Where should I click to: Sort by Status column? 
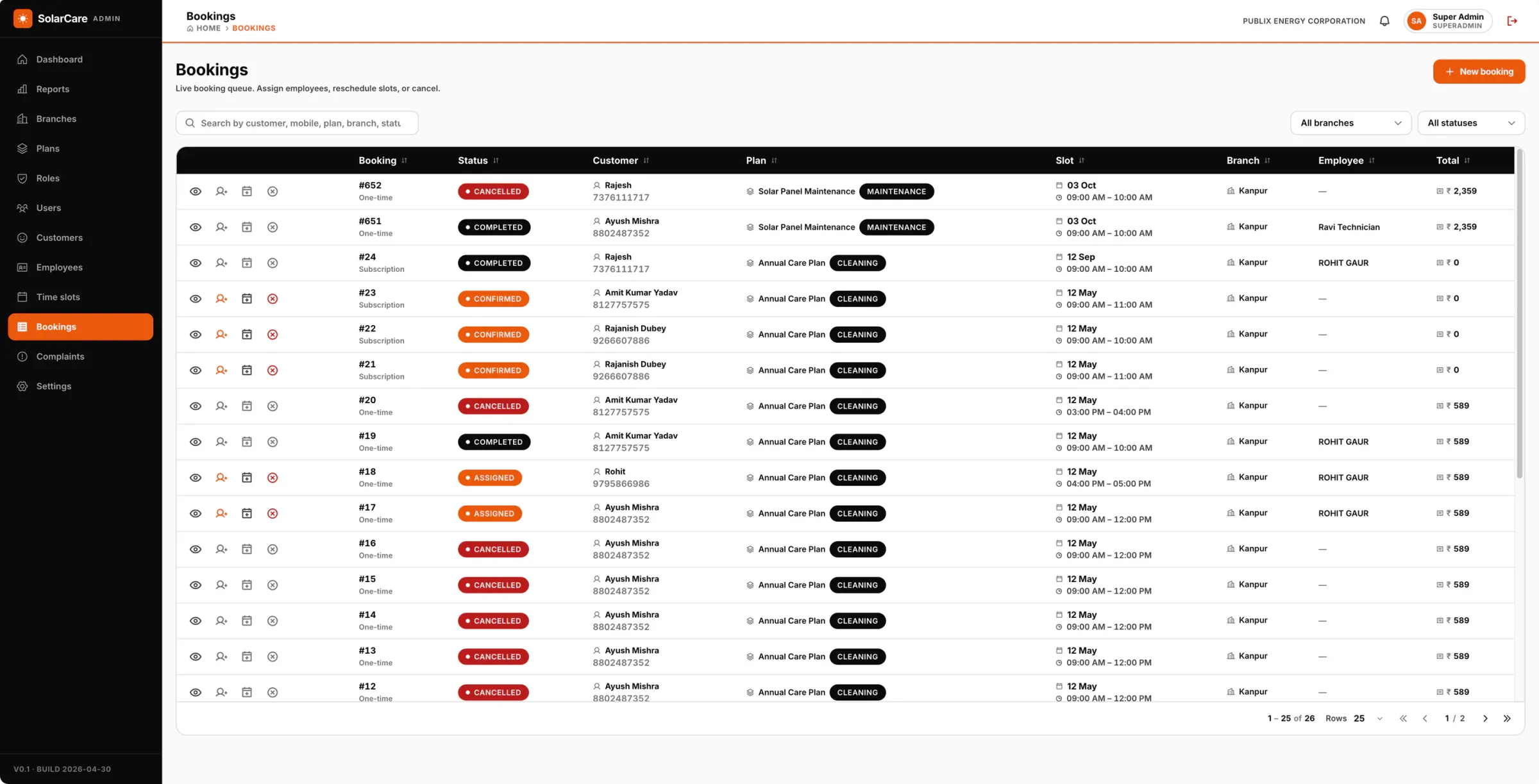[x=478, y=160]
